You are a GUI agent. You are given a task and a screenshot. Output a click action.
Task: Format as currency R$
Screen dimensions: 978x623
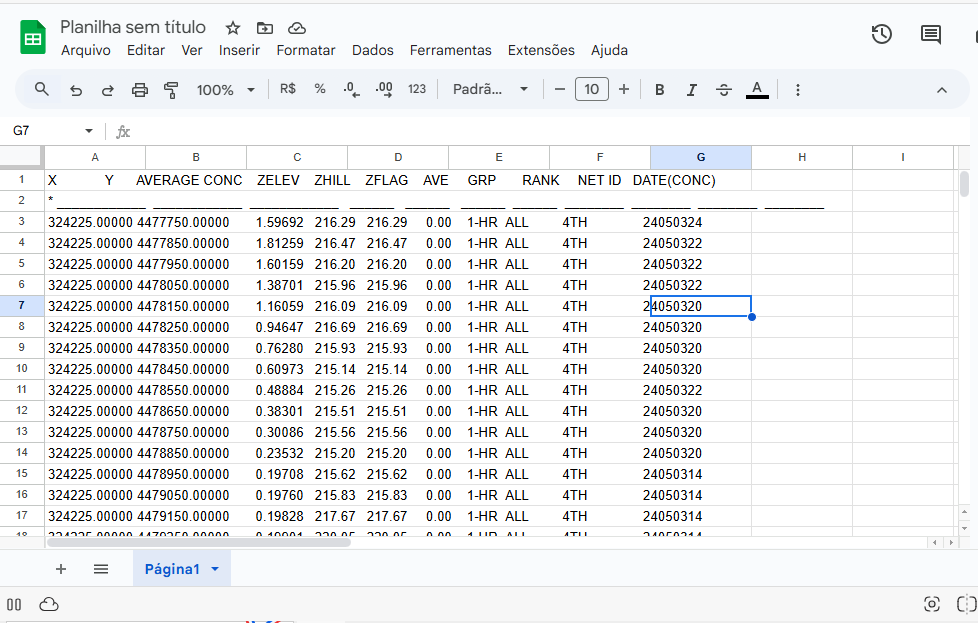click(288, 89)
